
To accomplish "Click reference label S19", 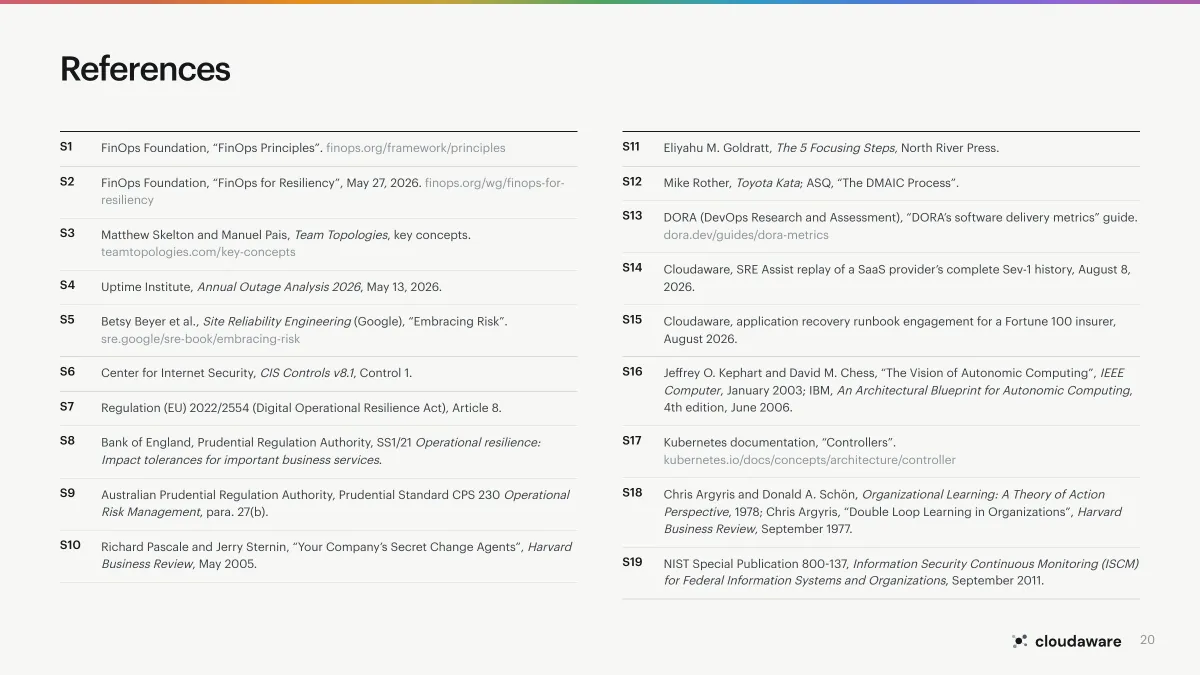I will [x=632, y=562].
